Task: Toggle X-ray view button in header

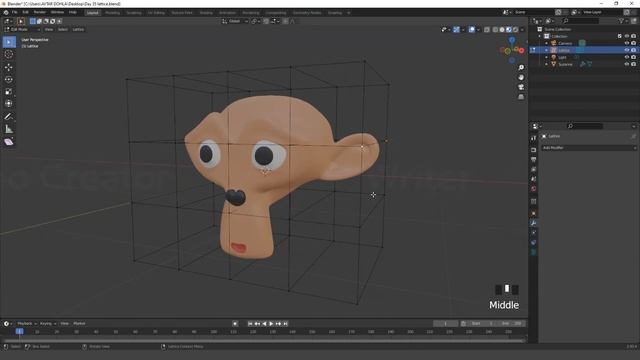Action: click(x=487, y=29)
